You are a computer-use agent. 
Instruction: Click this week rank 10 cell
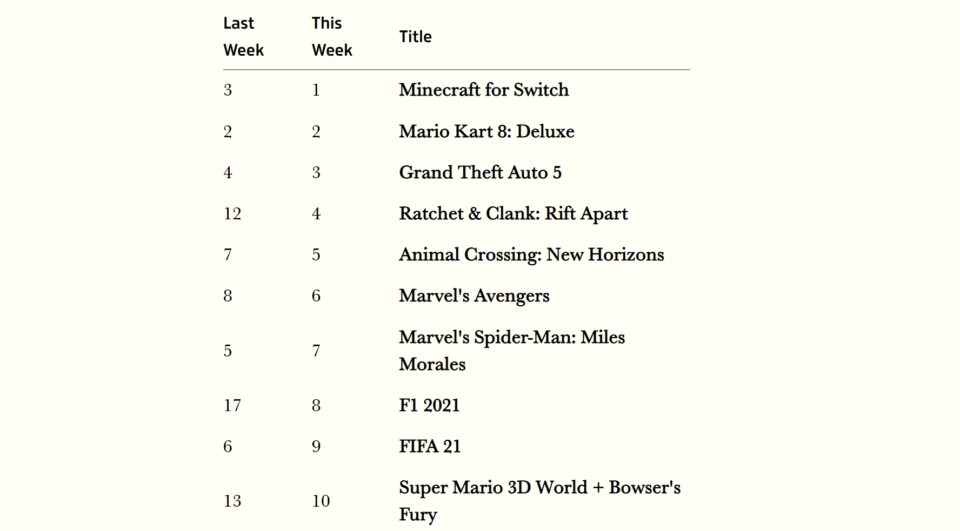click(321, 501)
